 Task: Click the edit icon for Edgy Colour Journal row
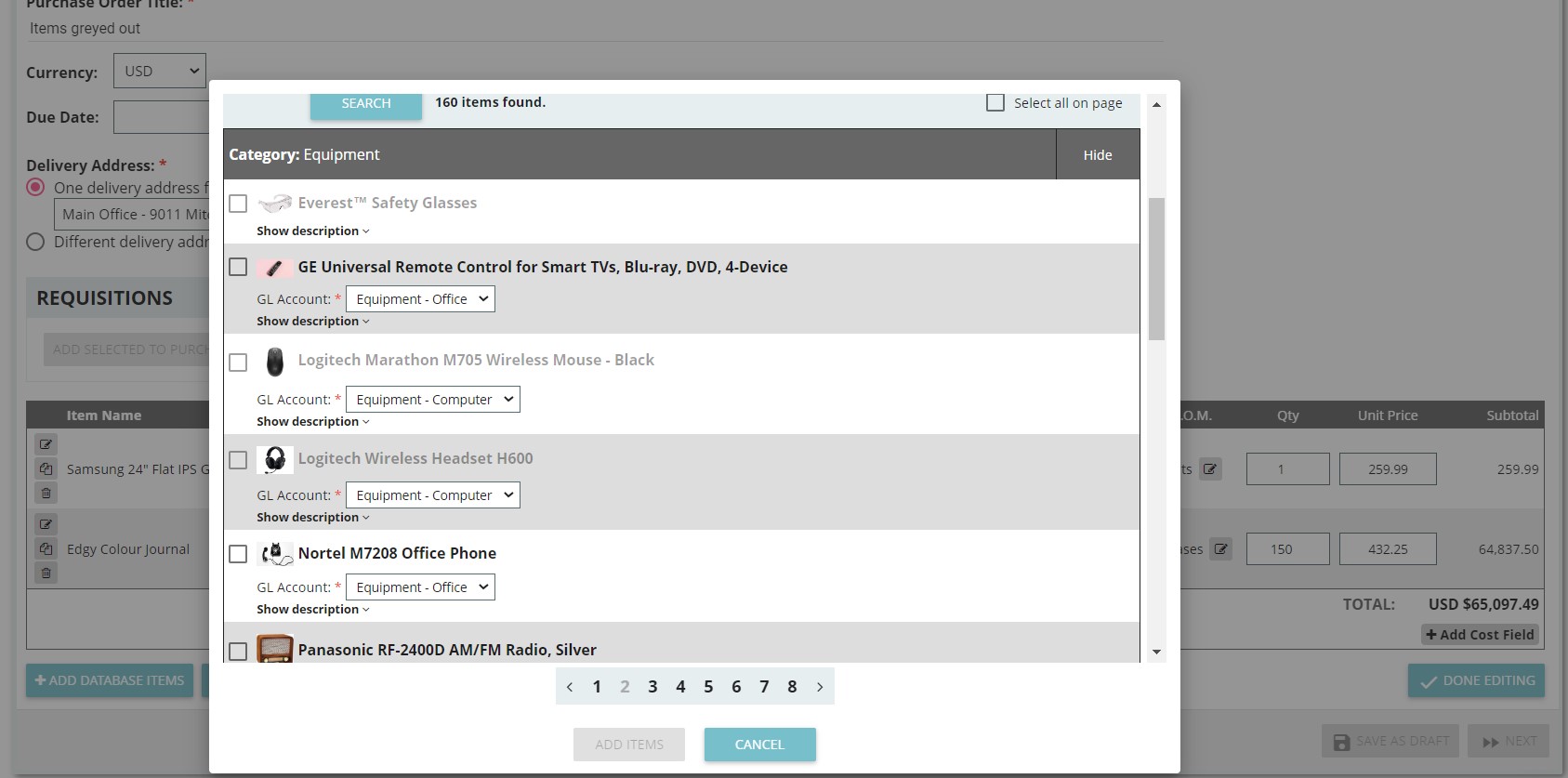point(46,524)
